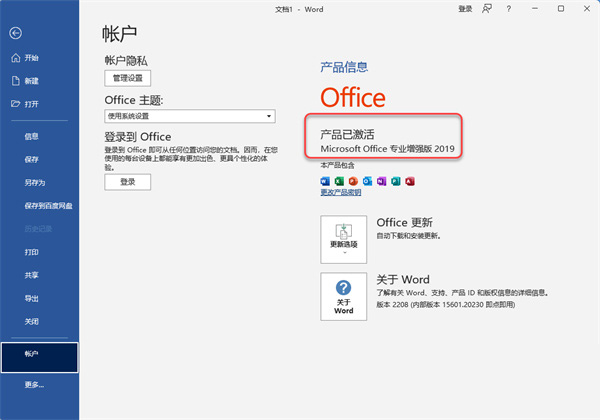Viewport: 600px width, 420px height.
Task: Click the PowerPoint app icon in product list
Action: click(x=353, y=180)
